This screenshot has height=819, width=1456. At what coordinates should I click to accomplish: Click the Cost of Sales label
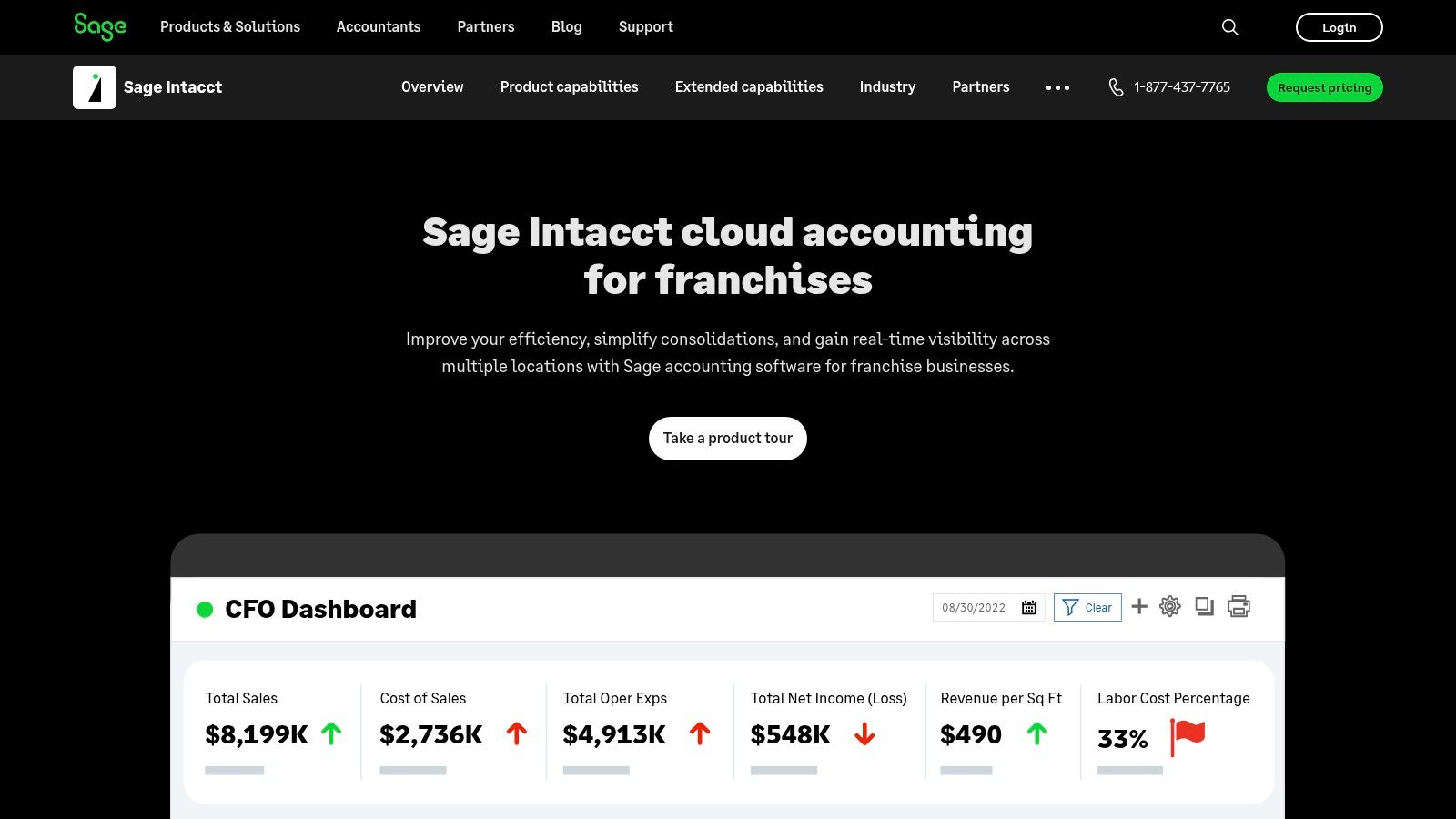[x=423, y=698]
